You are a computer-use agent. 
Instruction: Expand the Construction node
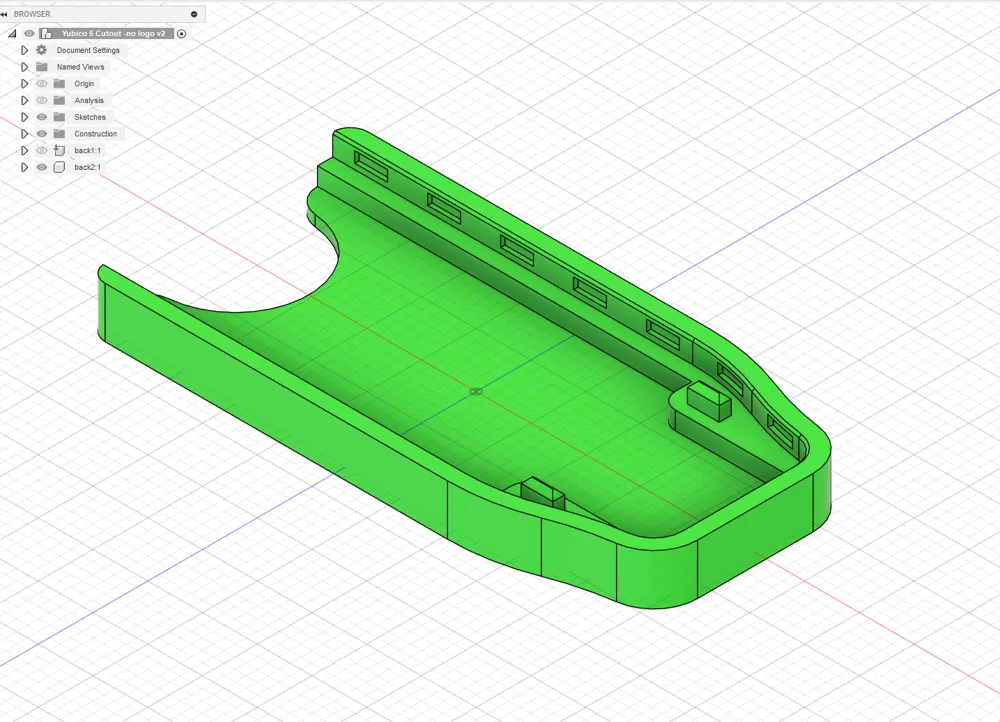point(24,133)
